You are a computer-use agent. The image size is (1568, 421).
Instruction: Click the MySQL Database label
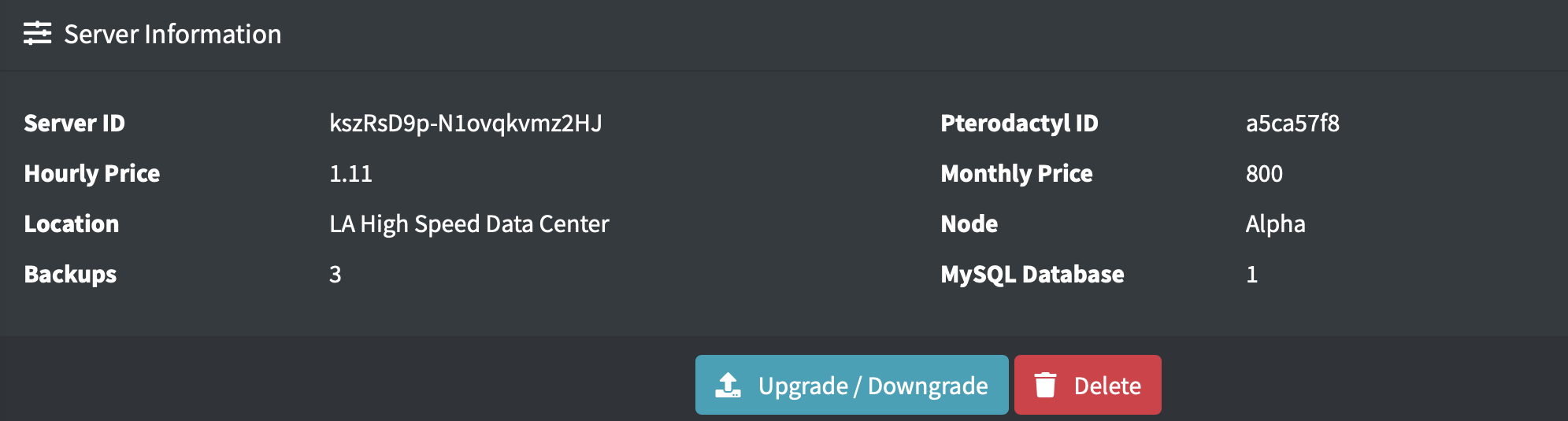pos(1032,275)
